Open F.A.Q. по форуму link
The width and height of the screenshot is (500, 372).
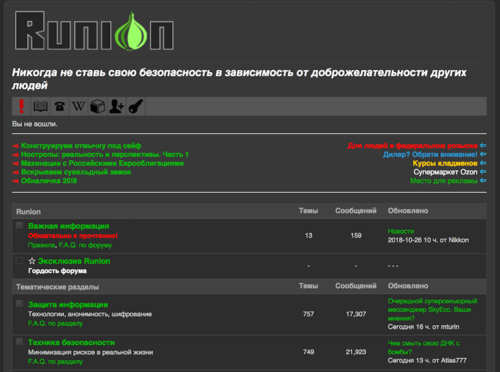click(85, 245)
